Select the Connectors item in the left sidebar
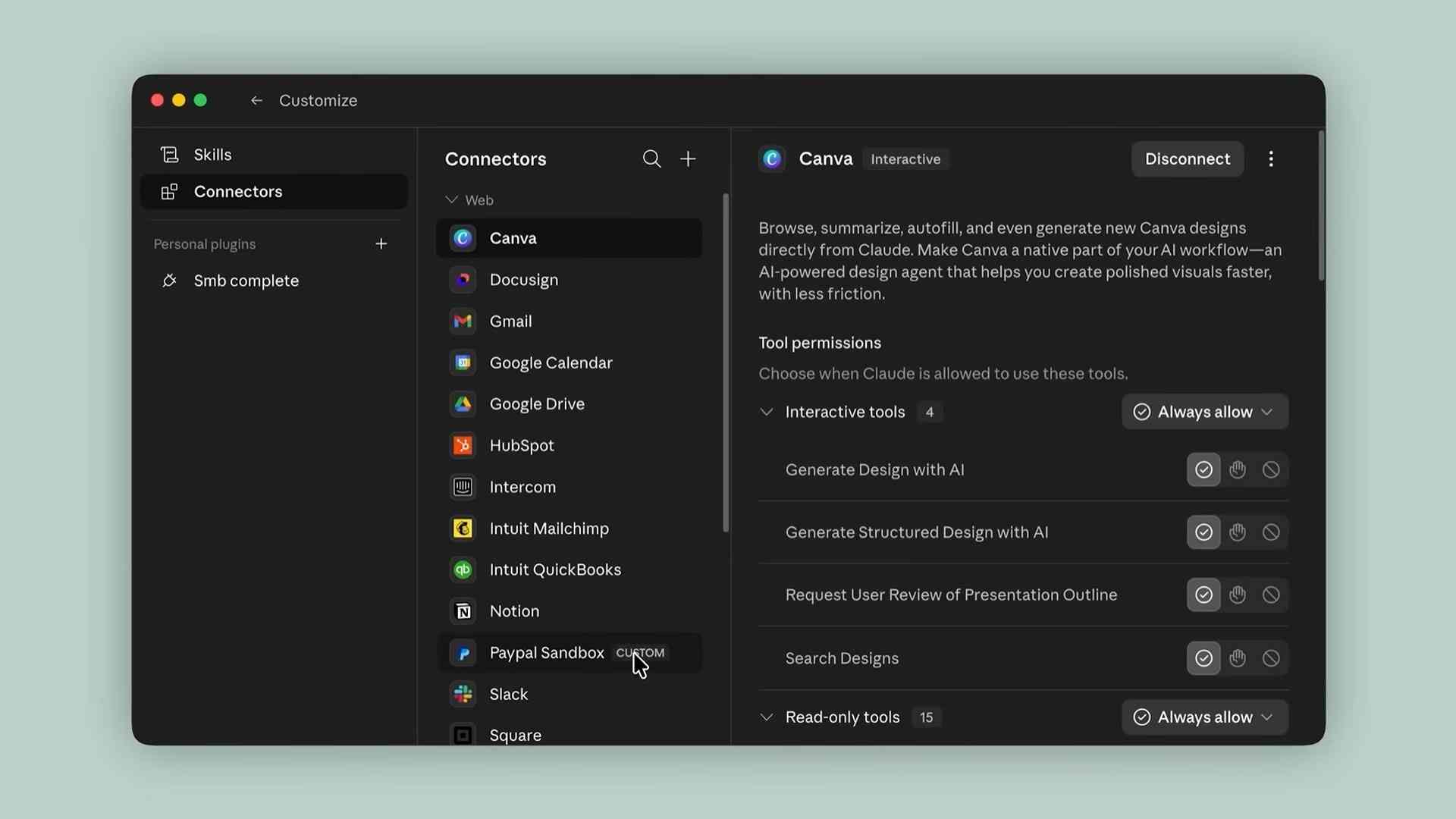This screenshot has width=1456, height=819. click(274, 192)
